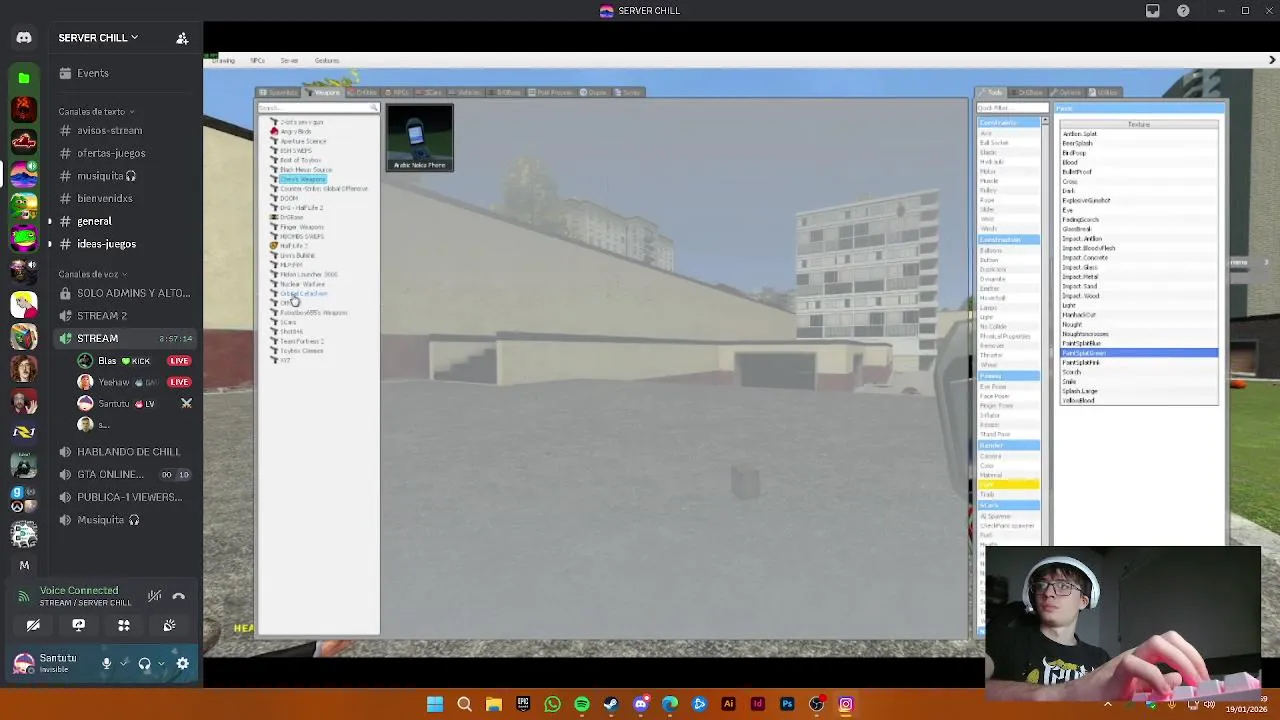Open the avisos-stream text channel
This screenshot has width=1280, height=720.
(110, 130)
